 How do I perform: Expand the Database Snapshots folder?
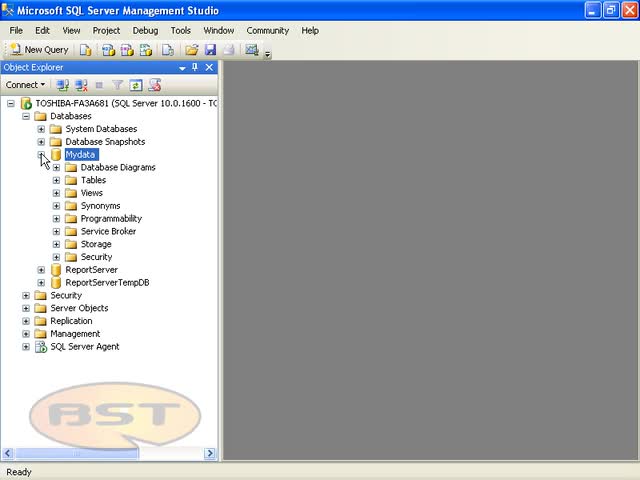click(x=41, y=142)
